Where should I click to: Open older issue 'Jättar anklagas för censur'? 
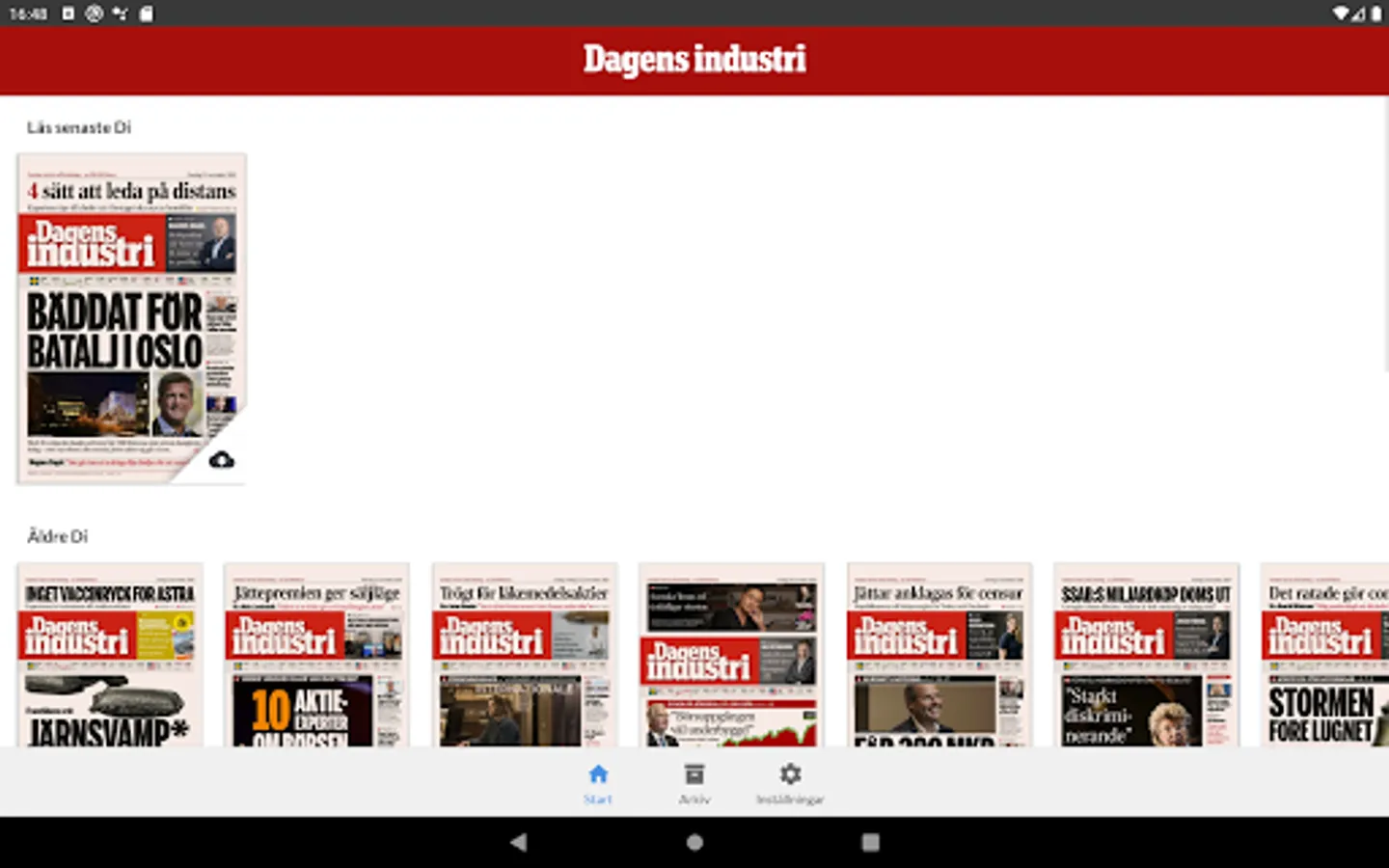pyautogui.click(x=940, y=655)
